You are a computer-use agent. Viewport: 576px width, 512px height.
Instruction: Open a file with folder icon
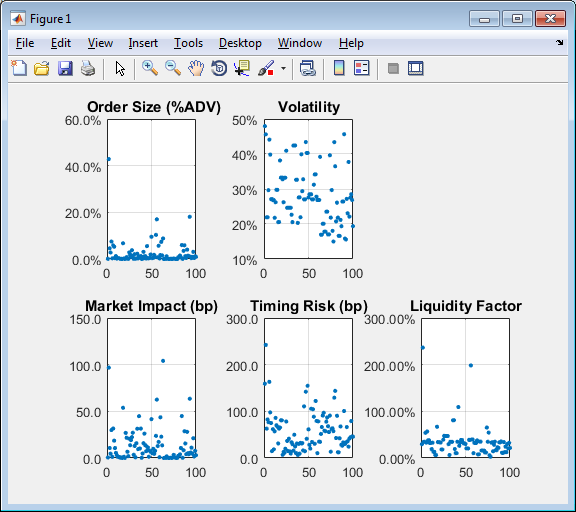[x=42, y=68]
